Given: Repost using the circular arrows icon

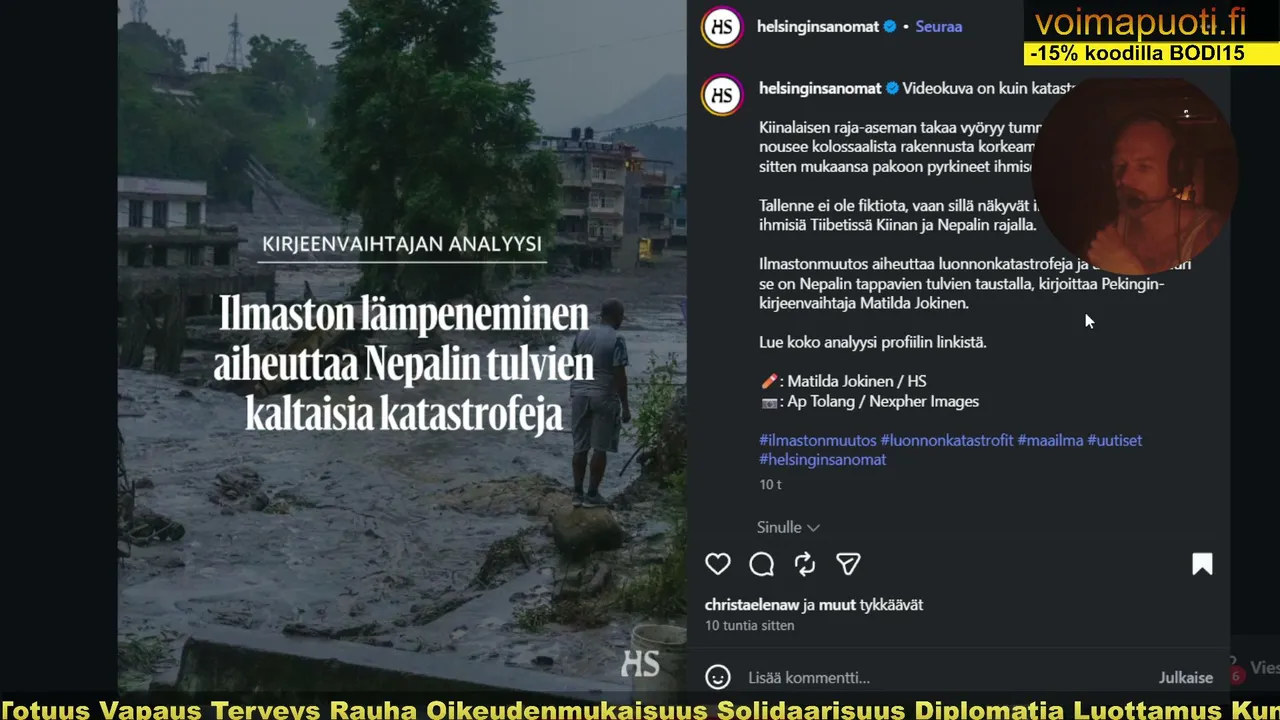Looking at the screenshot, I should 805,564.
